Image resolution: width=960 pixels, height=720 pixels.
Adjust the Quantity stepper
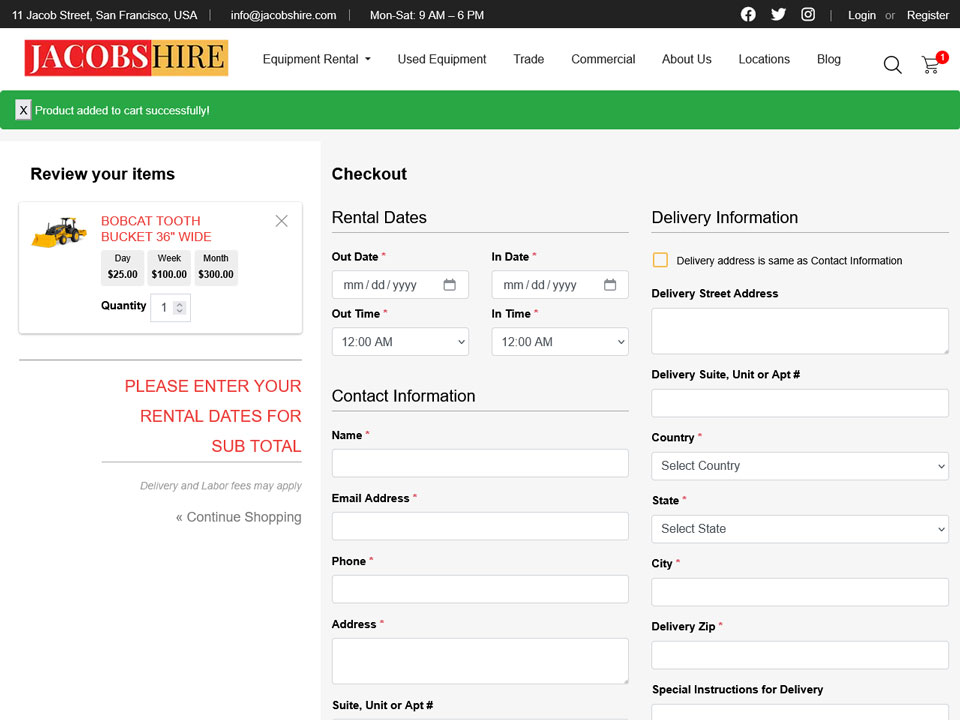pyautogui.click(x=179, y=308)
